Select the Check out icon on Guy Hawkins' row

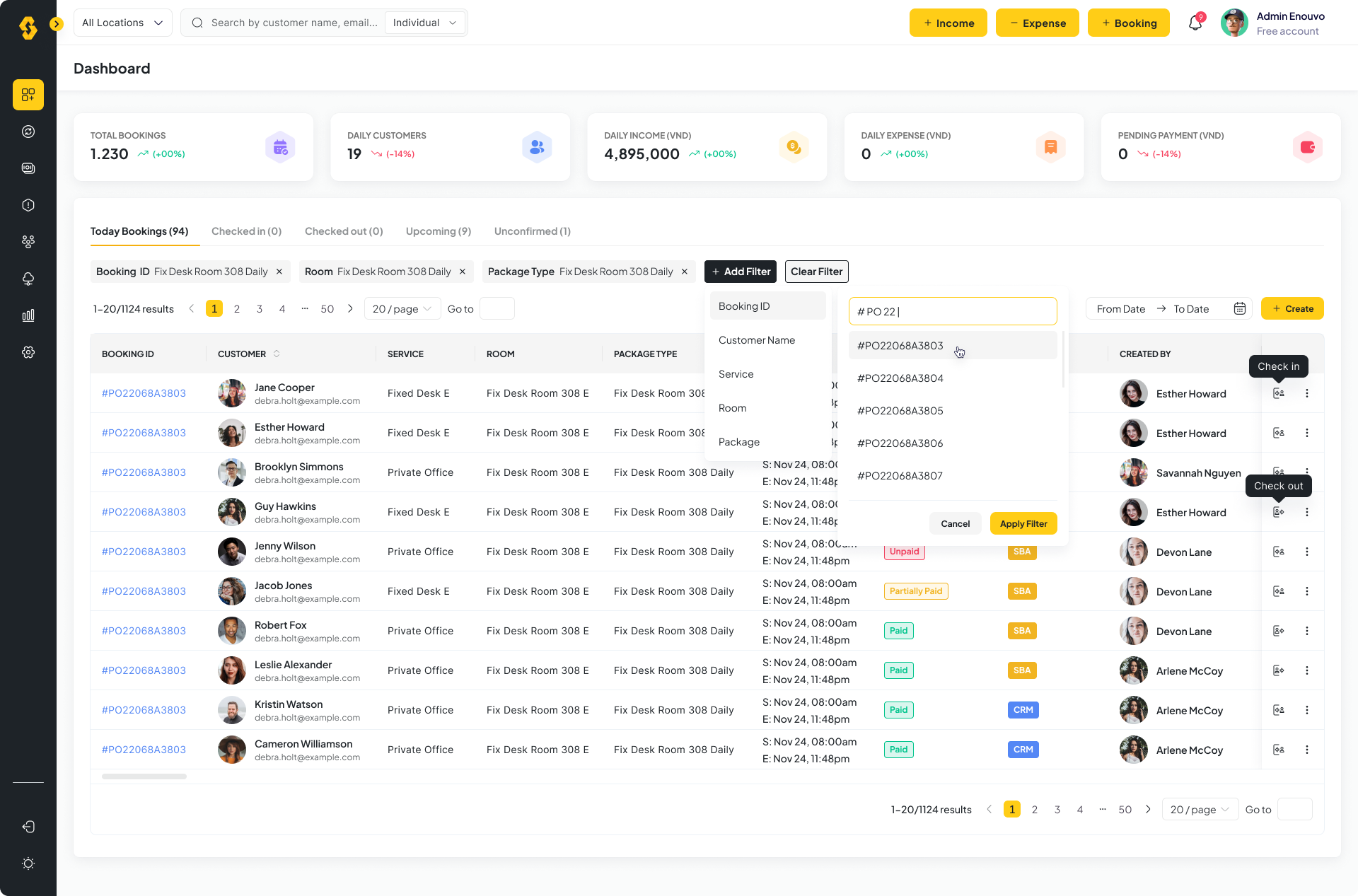coord(1278,512)
